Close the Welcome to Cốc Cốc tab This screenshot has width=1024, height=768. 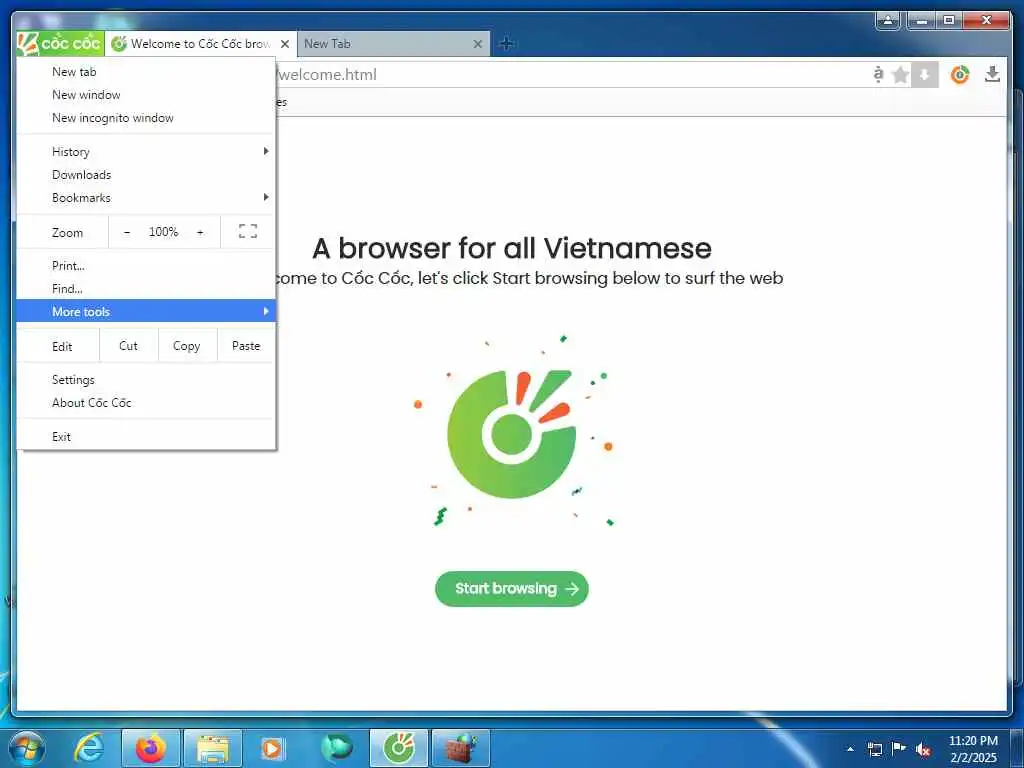tap(285, 44)
